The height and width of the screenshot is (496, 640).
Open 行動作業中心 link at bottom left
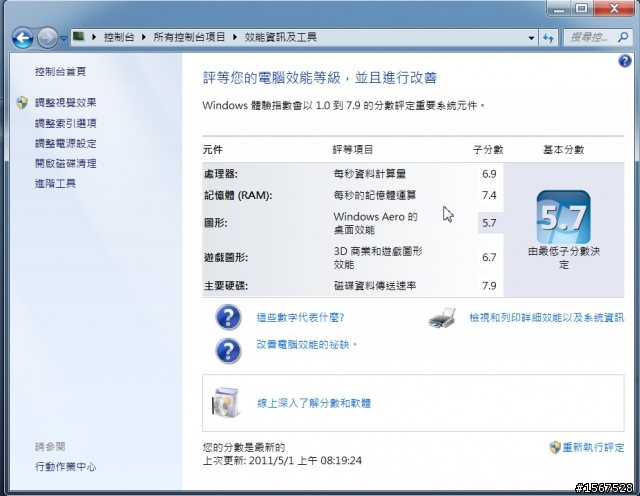[x=66, y=466]
